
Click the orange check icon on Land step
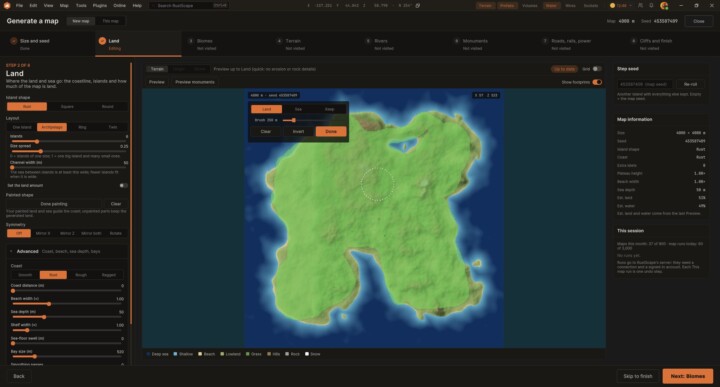[102, 41]
